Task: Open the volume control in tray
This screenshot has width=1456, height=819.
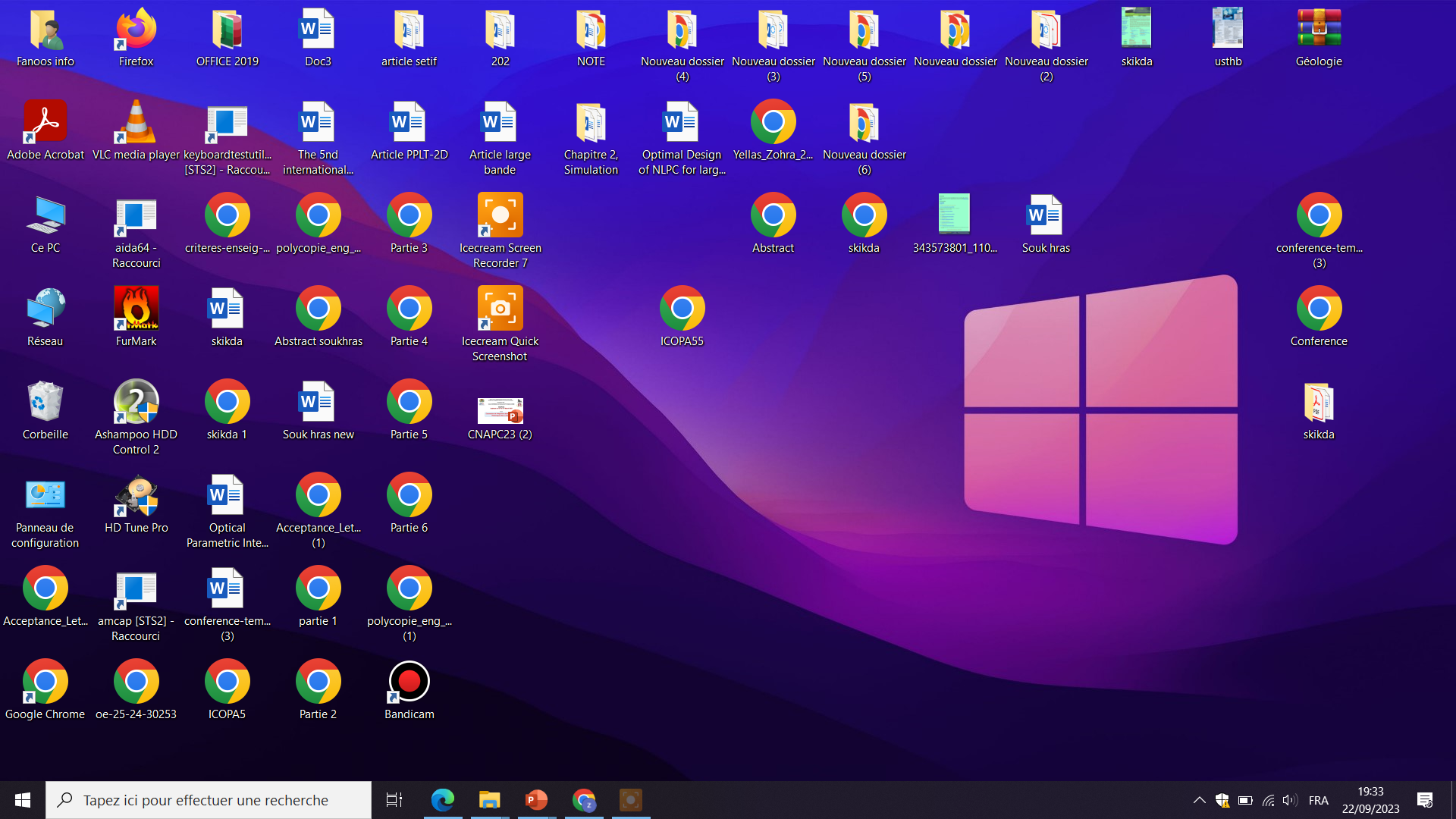Action: tap(1290, 800)
